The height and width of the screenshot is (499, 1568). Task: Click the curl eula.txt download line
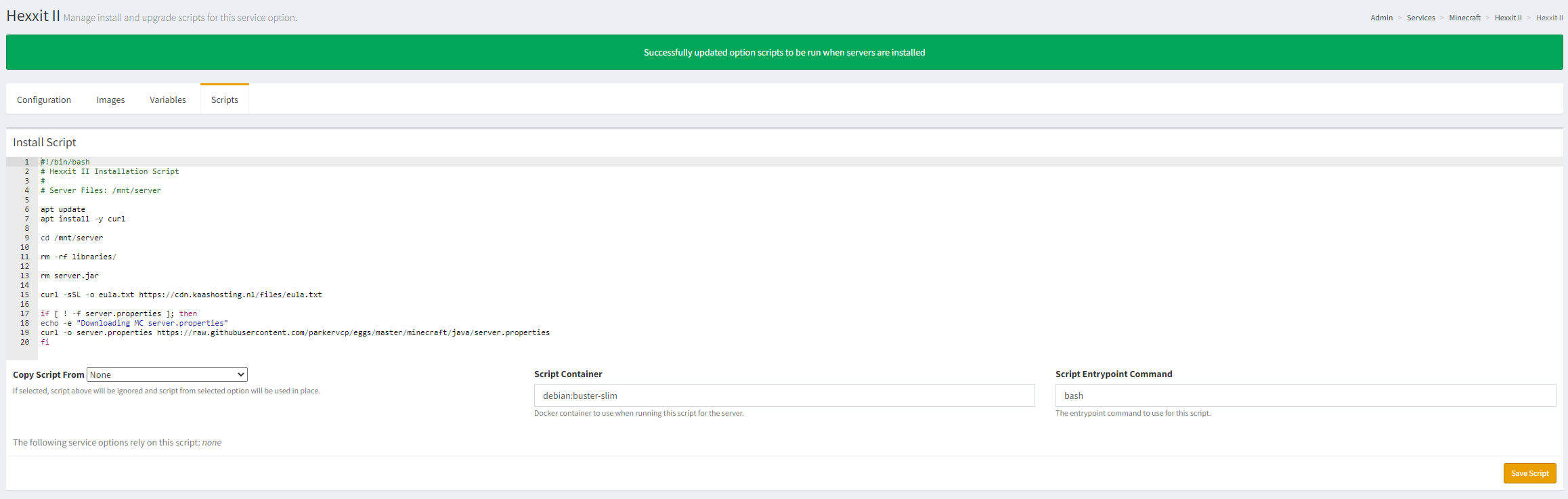pos(181,295)
